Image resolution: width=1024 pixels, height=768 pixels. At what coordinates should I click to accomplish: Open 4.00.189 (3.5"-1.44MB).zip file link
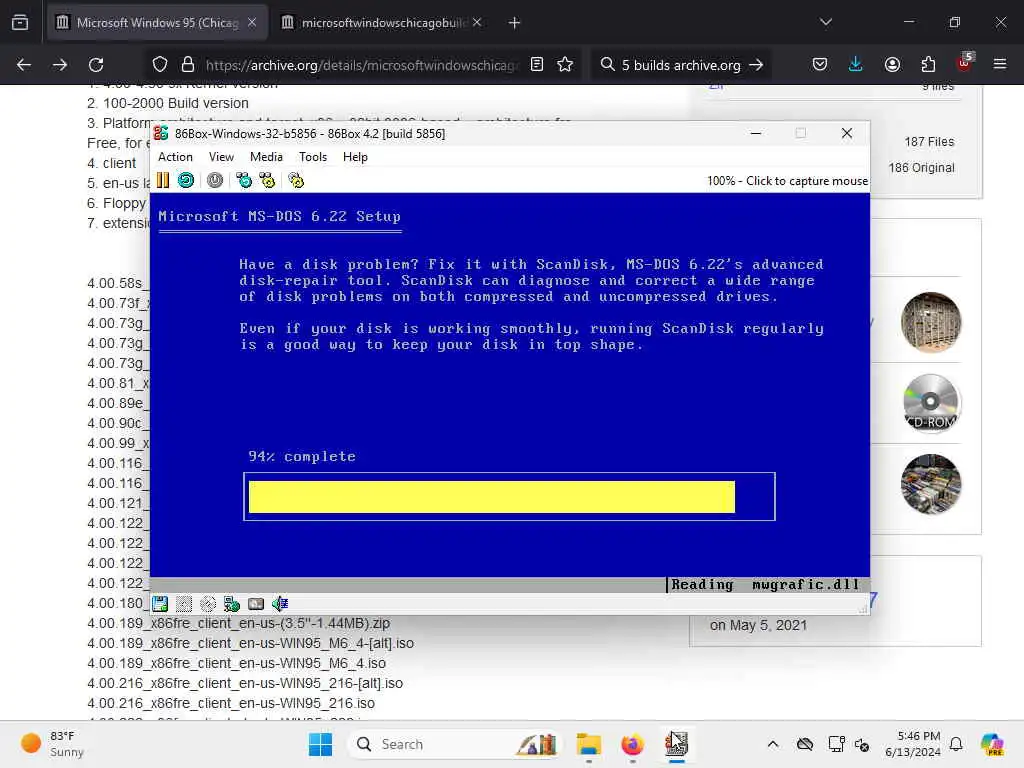point(238,623)
